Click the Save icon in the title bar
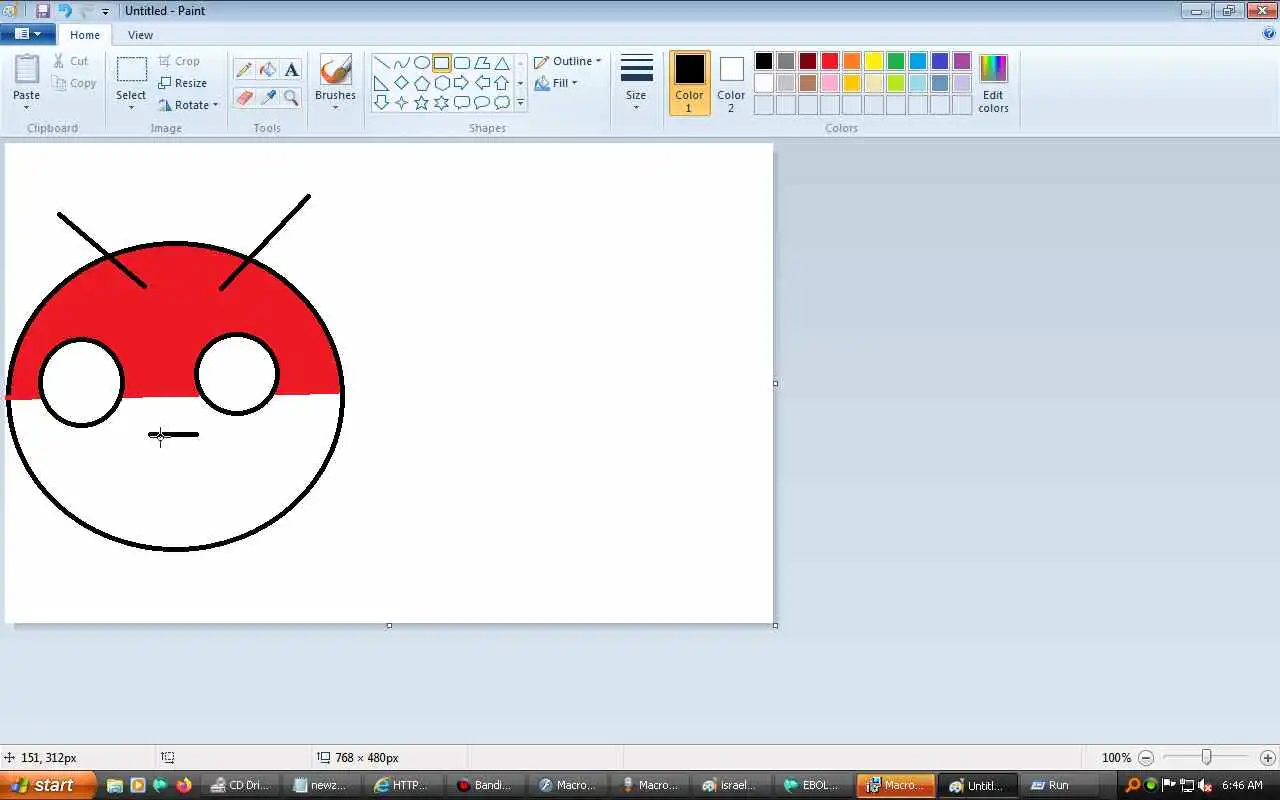Screen dimensions: 1280x800 42,11
